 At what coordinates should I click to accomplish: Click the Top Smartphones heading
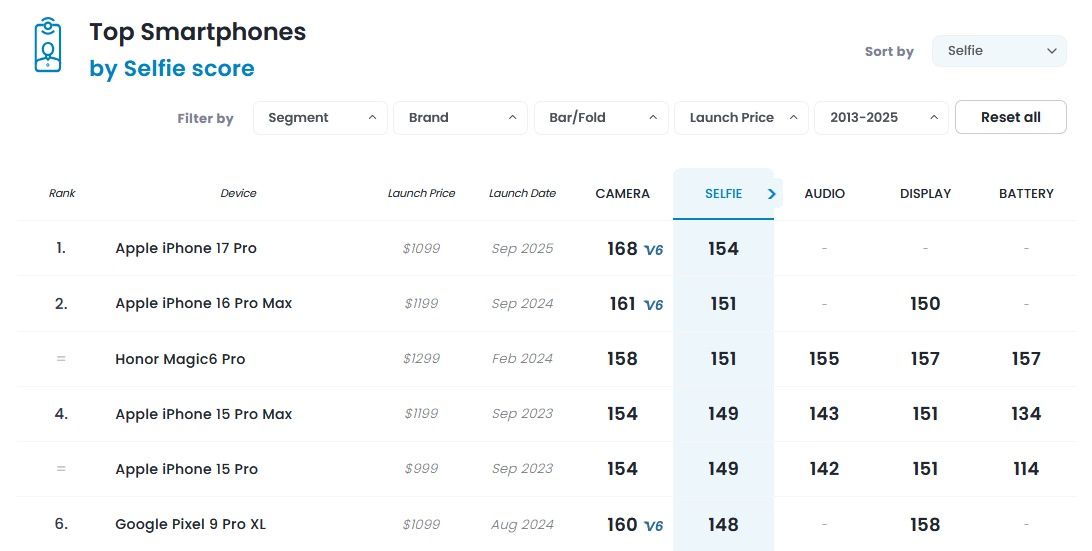click(x=198, y=32)
